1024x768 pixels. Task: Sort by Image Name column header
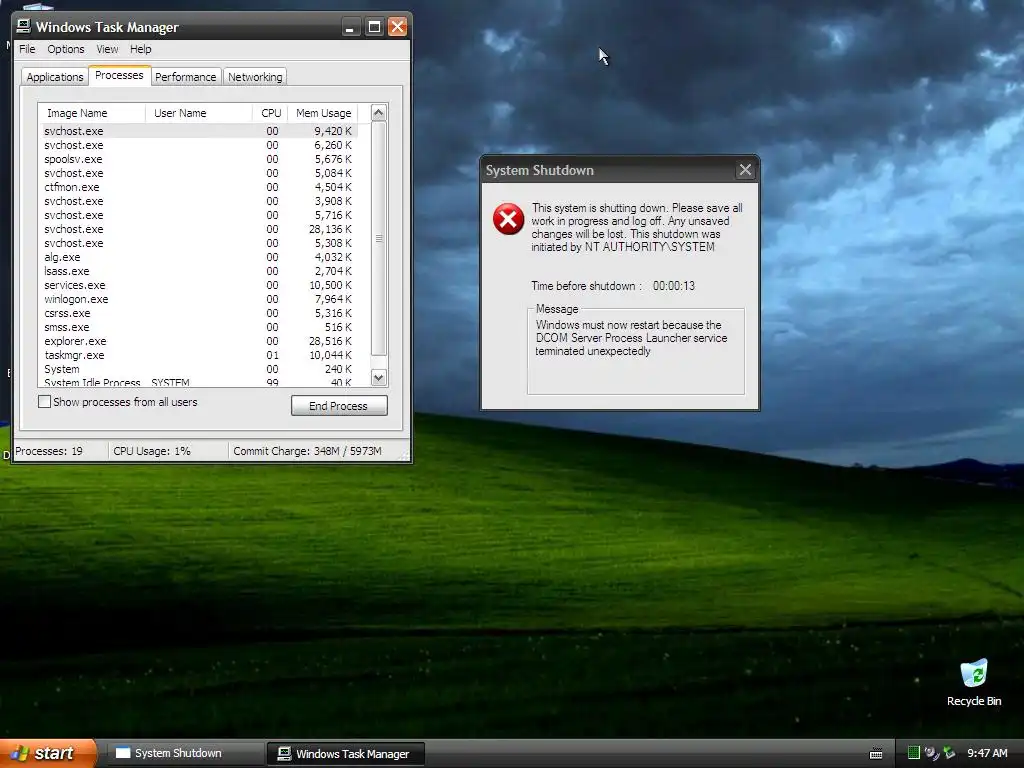[x=91, y=113]
